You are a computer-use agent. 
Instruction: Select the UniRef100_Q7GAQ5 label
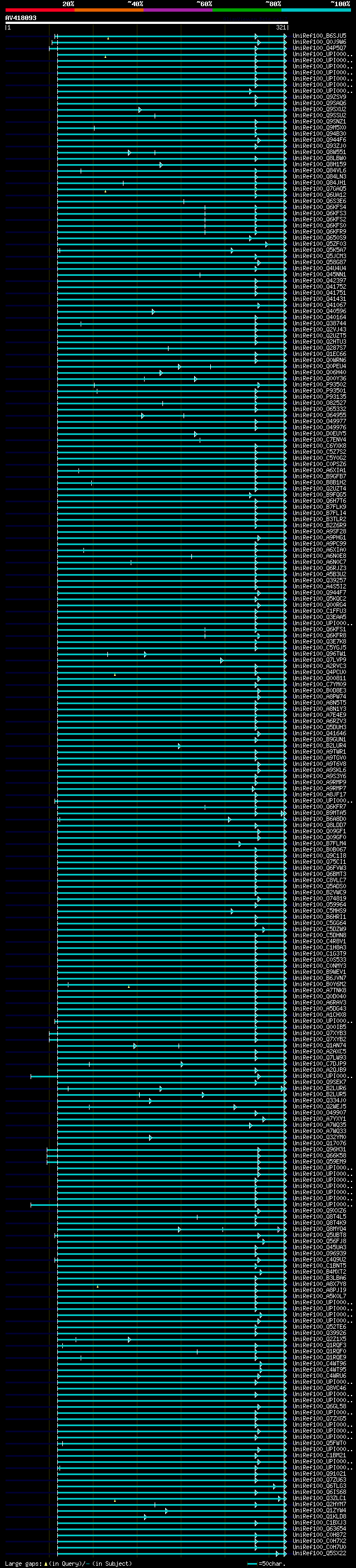click(x=319, y=189)
